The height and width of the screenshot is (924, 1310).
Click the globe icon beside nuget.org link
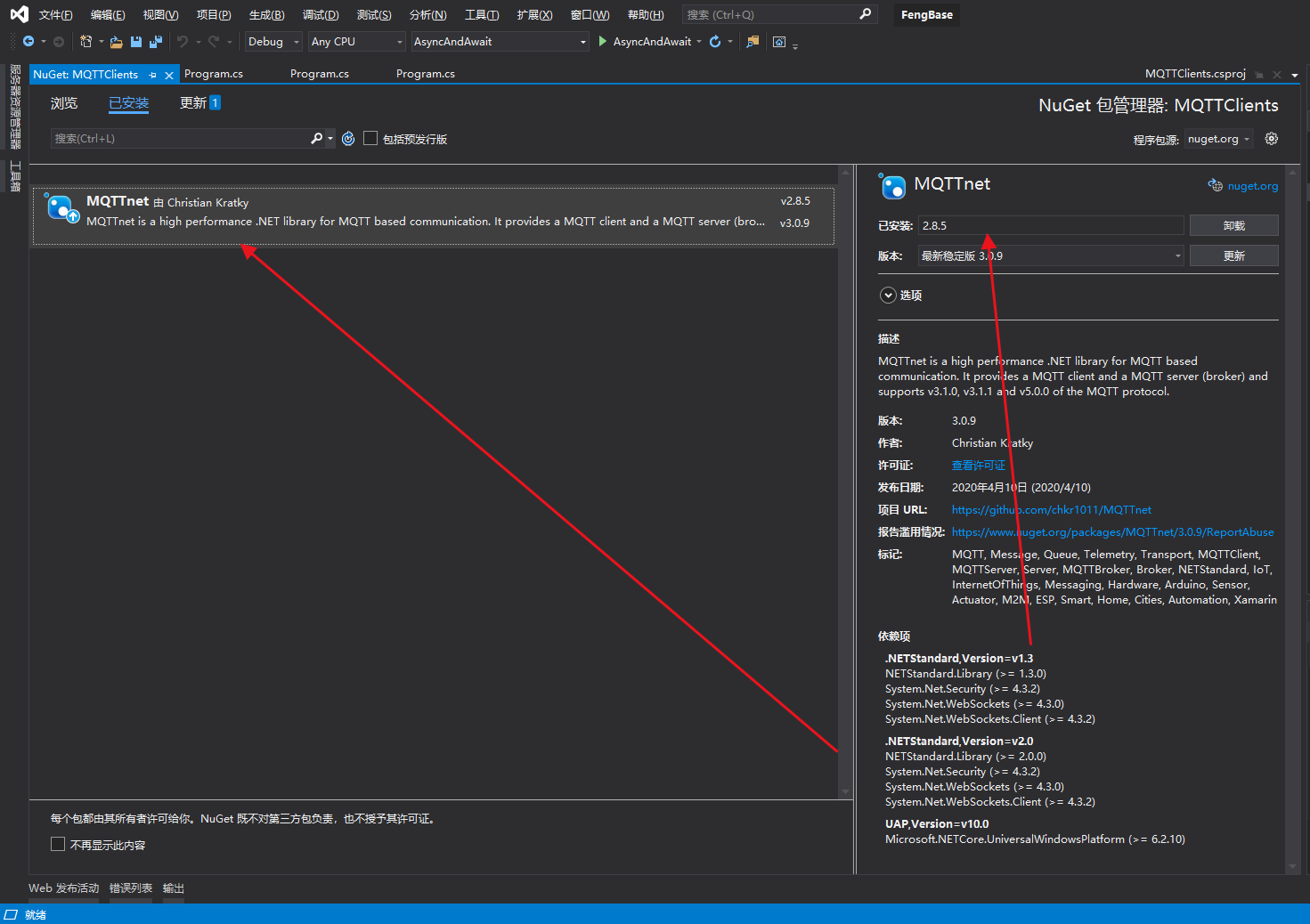1215,185
